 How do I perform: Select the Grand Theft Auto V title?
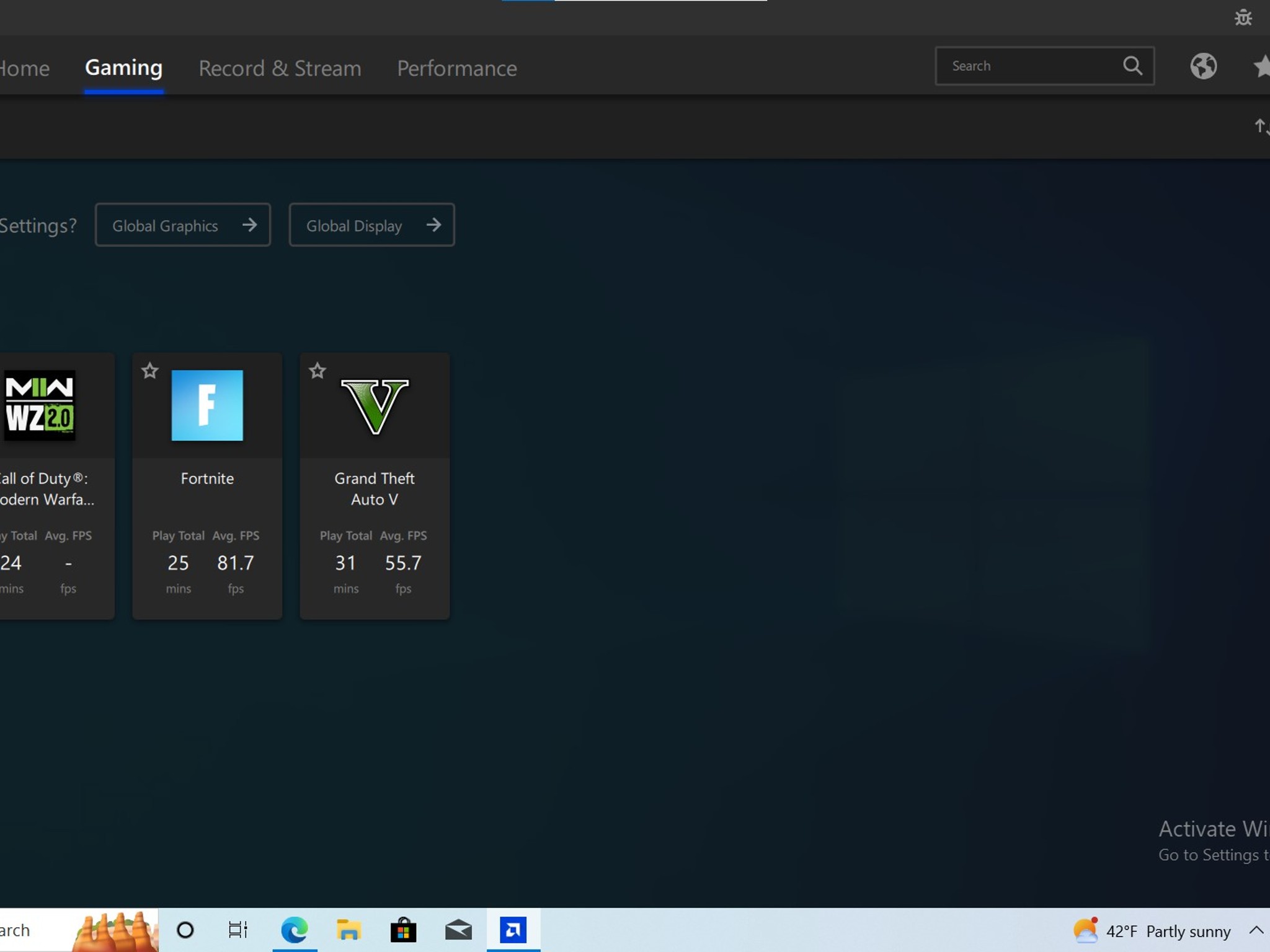375,489
